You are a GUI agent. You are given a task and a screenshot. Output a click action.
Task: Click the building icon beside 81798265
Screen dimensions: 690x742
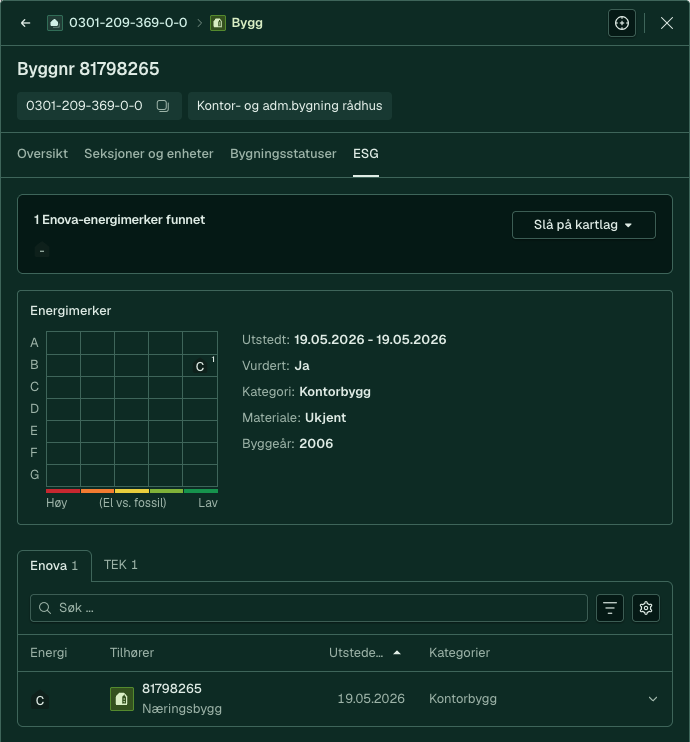122,699
